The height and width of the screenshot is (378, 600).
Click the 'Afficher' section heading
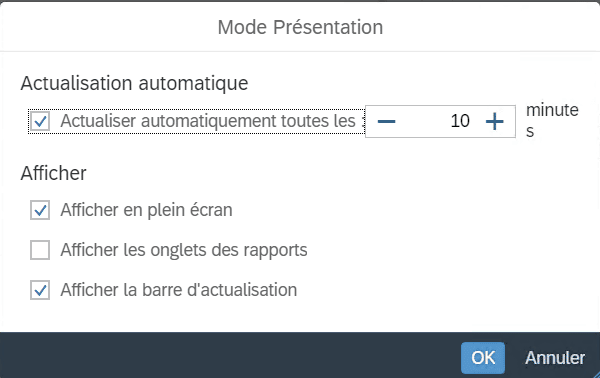(x=54, y=173)
